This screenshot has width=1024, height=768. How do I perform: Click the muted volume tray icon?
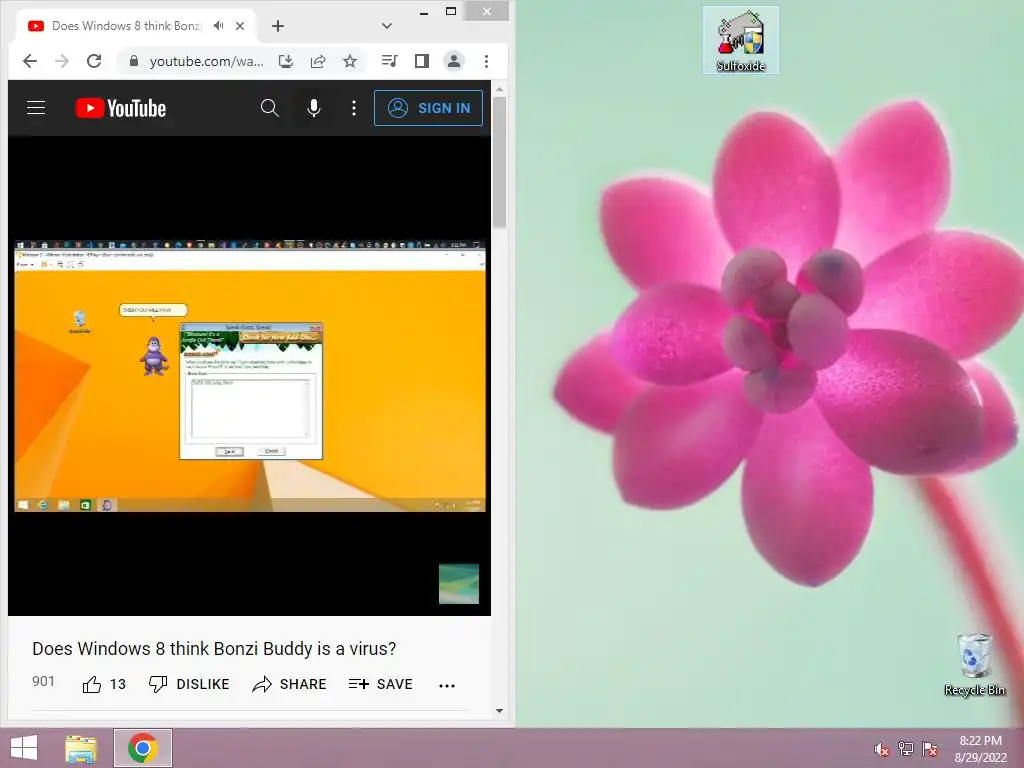pos(882,749)
